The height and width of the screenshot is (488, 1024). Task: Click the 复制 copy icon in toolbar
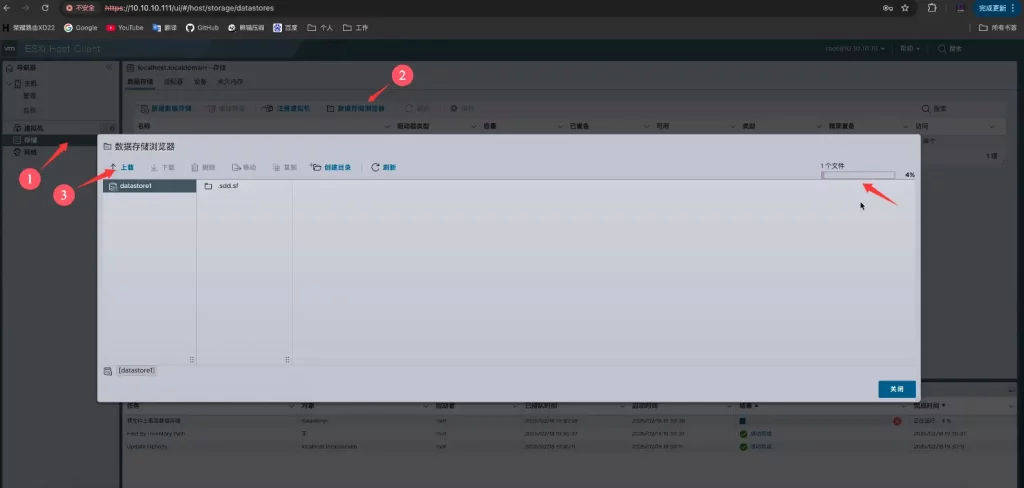(284, 167)
